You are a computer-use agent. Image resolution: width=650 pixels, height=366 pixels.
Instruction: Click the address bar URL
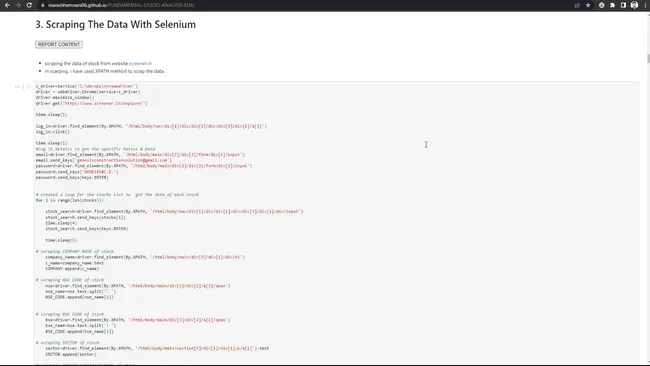coord(121,5)
